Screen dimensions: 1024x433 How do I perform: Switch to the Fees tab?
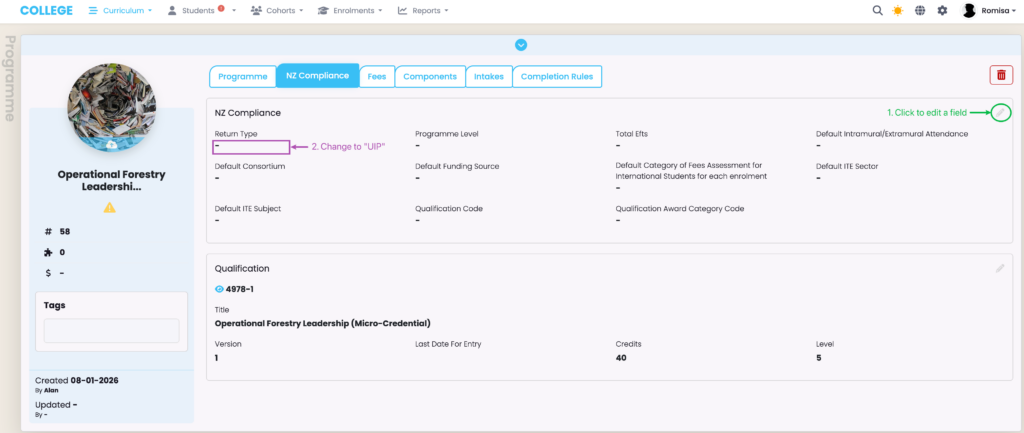377,76
